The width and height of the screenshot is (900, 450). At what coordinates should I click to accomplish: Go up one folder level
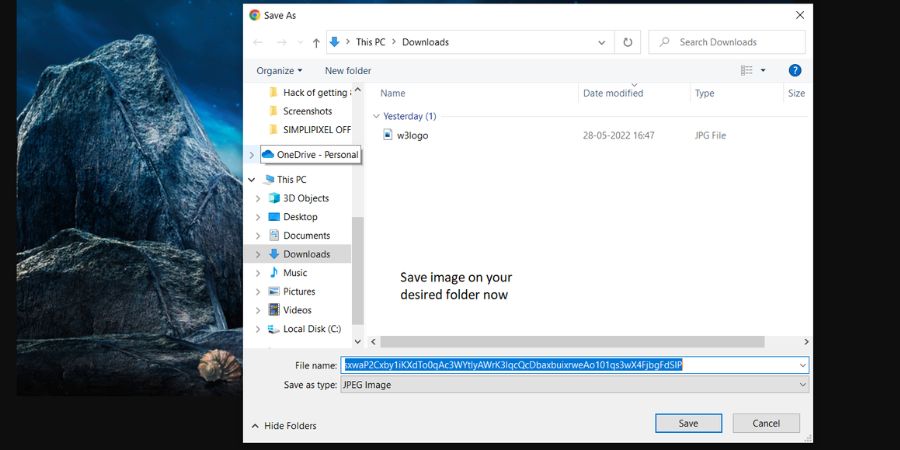(316, 42)
